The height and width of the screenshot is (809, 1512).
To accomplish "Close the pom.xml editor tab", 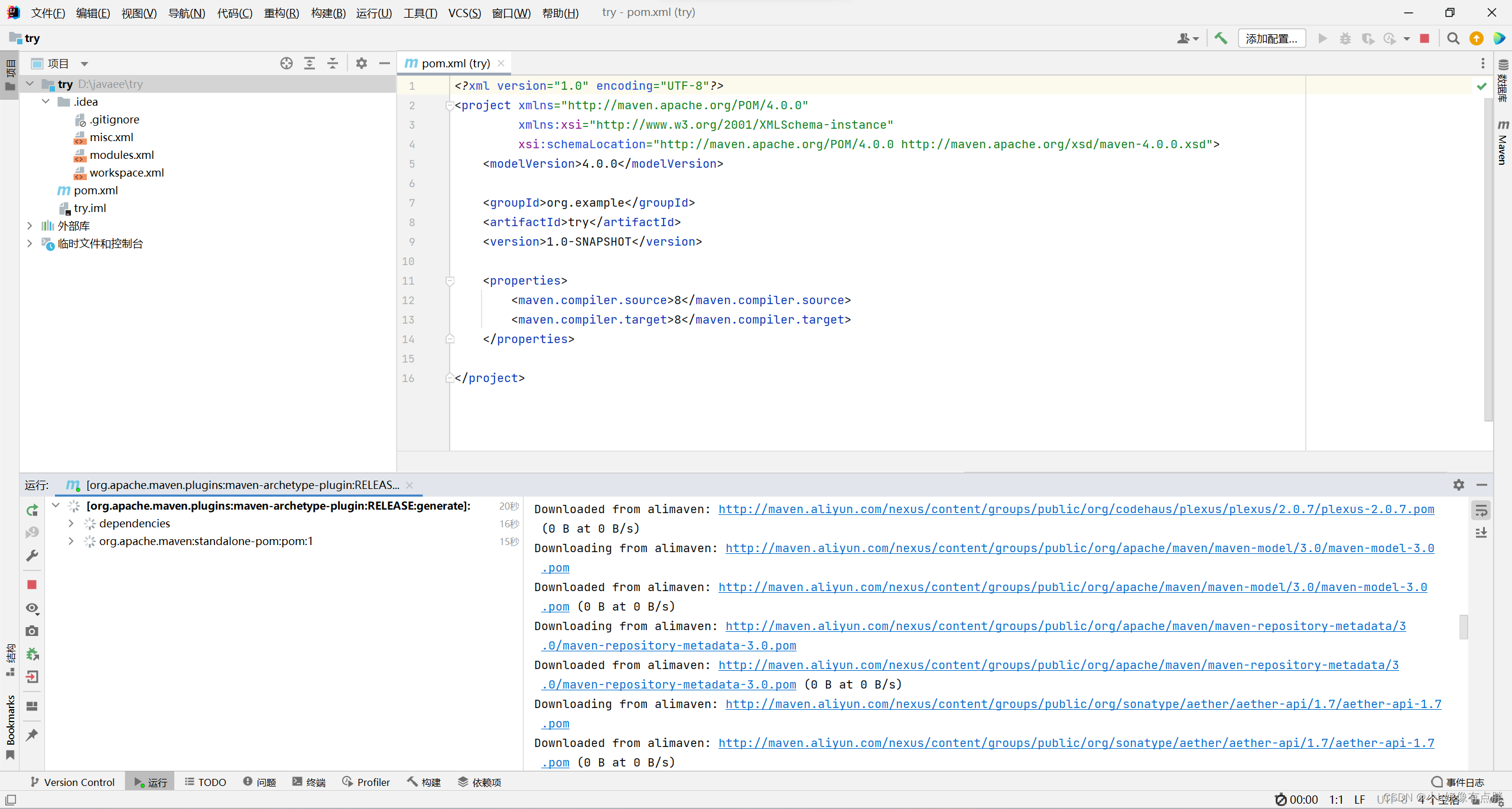I will click(x=501, y=63).
